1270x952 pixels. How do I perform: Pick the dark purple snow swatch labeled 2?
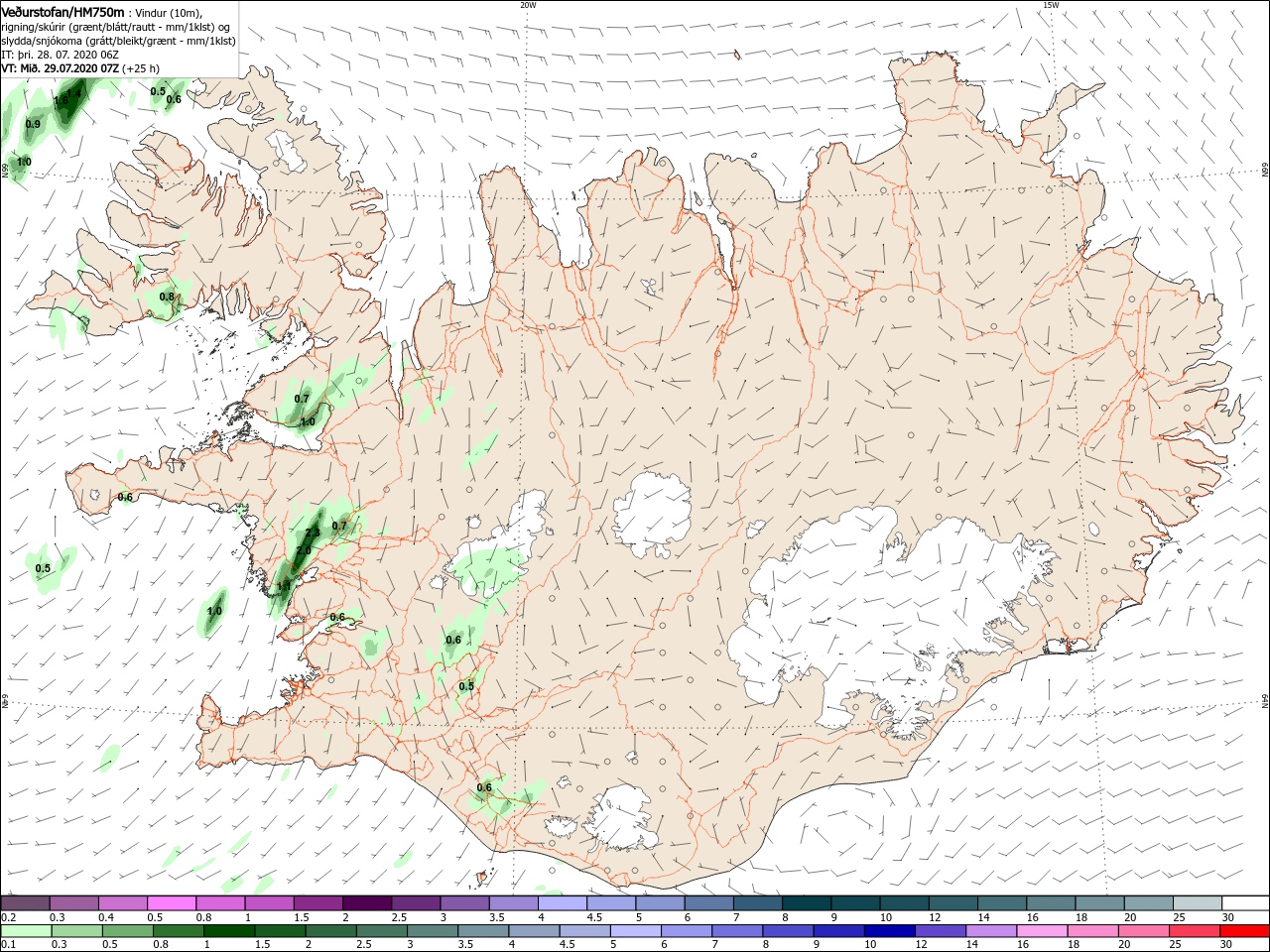[366, 903]
